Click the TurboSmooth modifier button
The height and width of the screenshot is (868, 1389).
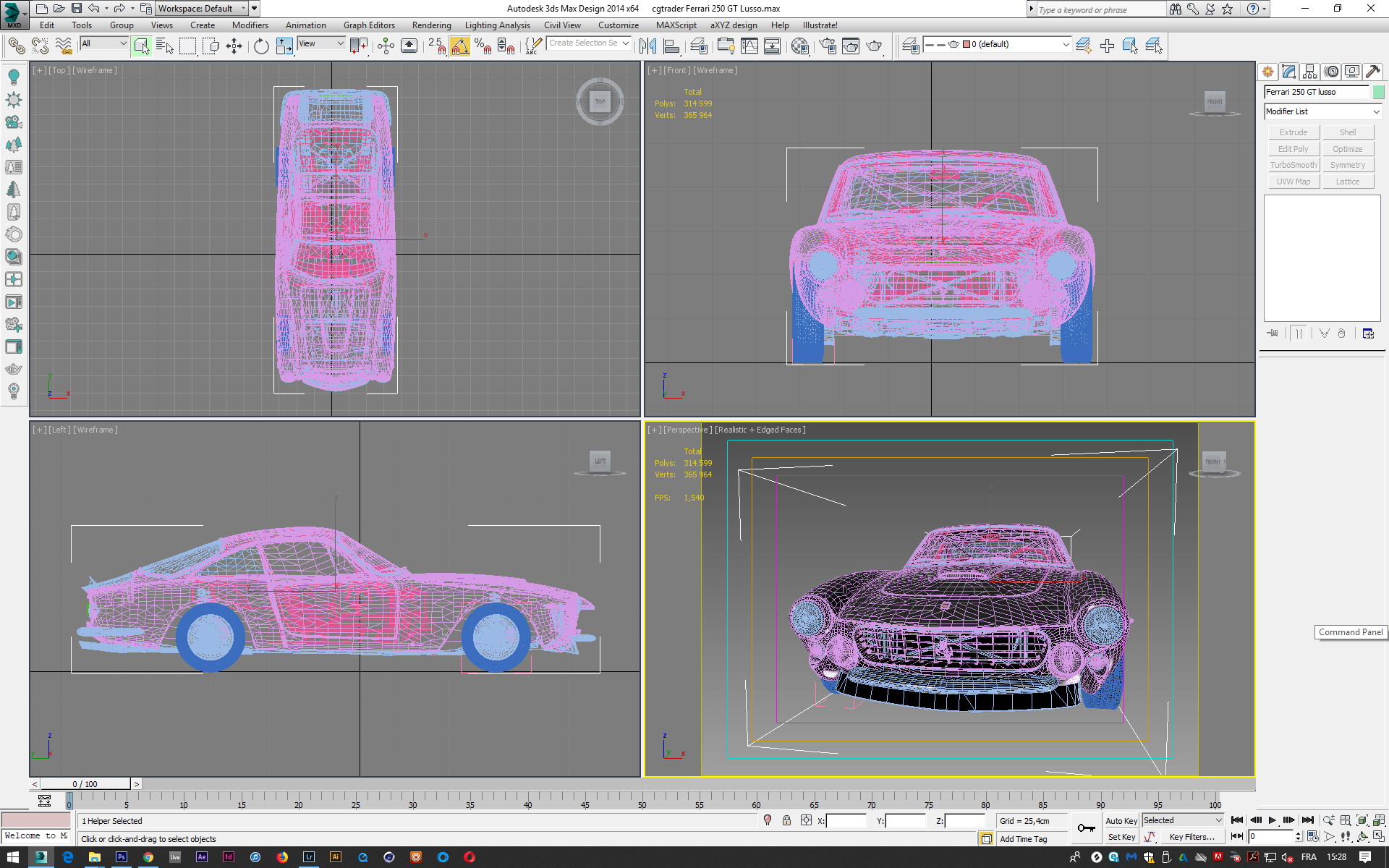(1294, 165)
